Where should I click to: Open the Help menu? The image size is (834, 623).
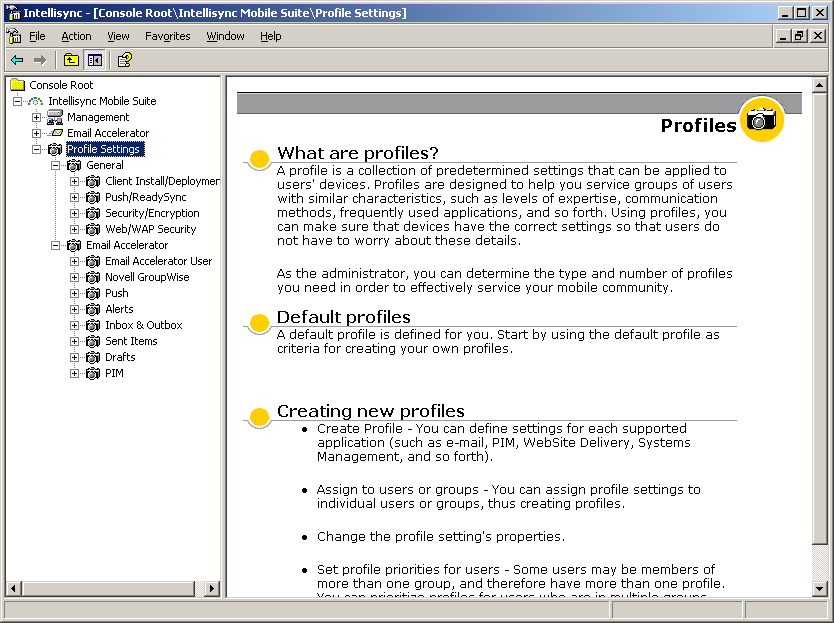pyautogui.click(x=271, y=36)
